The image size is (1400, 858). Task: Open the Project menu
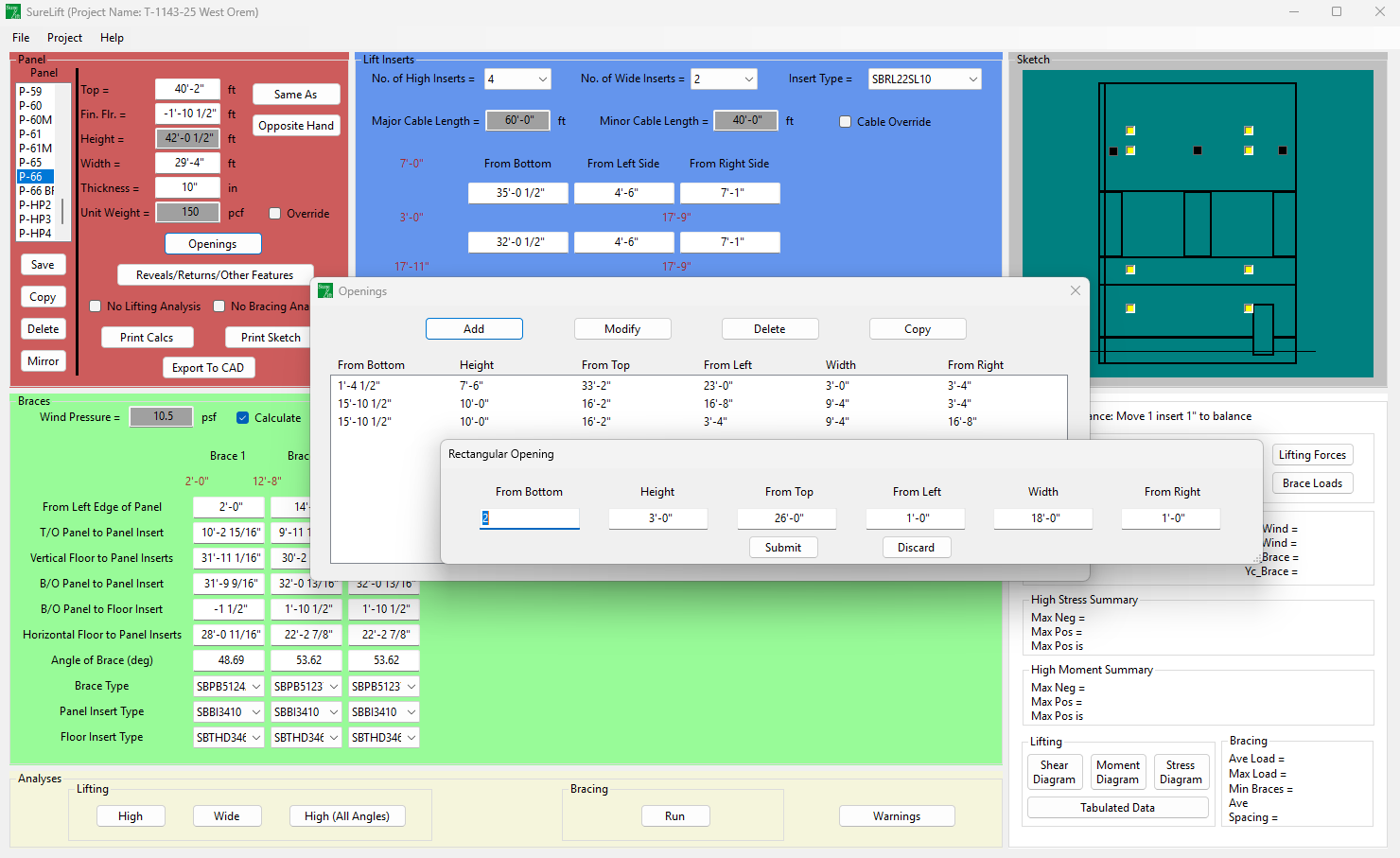64,38
